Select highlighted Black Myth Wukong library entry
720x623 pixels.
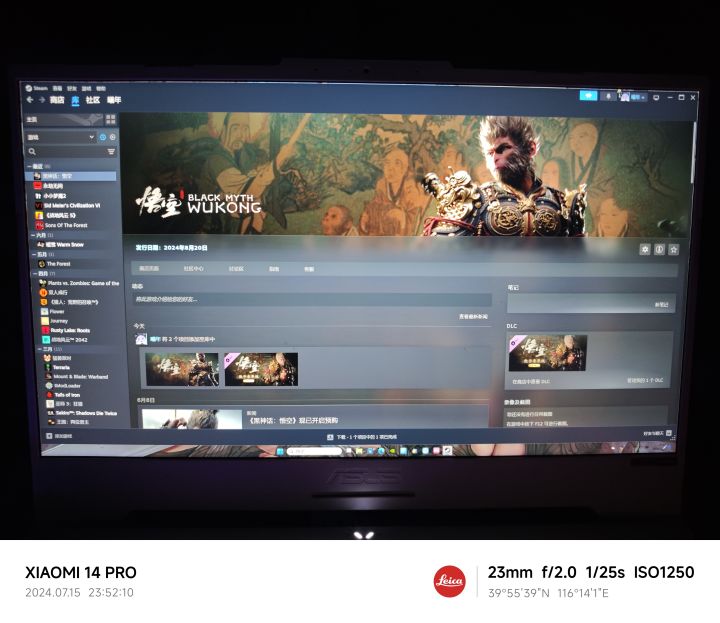click(x=71, y=176)
